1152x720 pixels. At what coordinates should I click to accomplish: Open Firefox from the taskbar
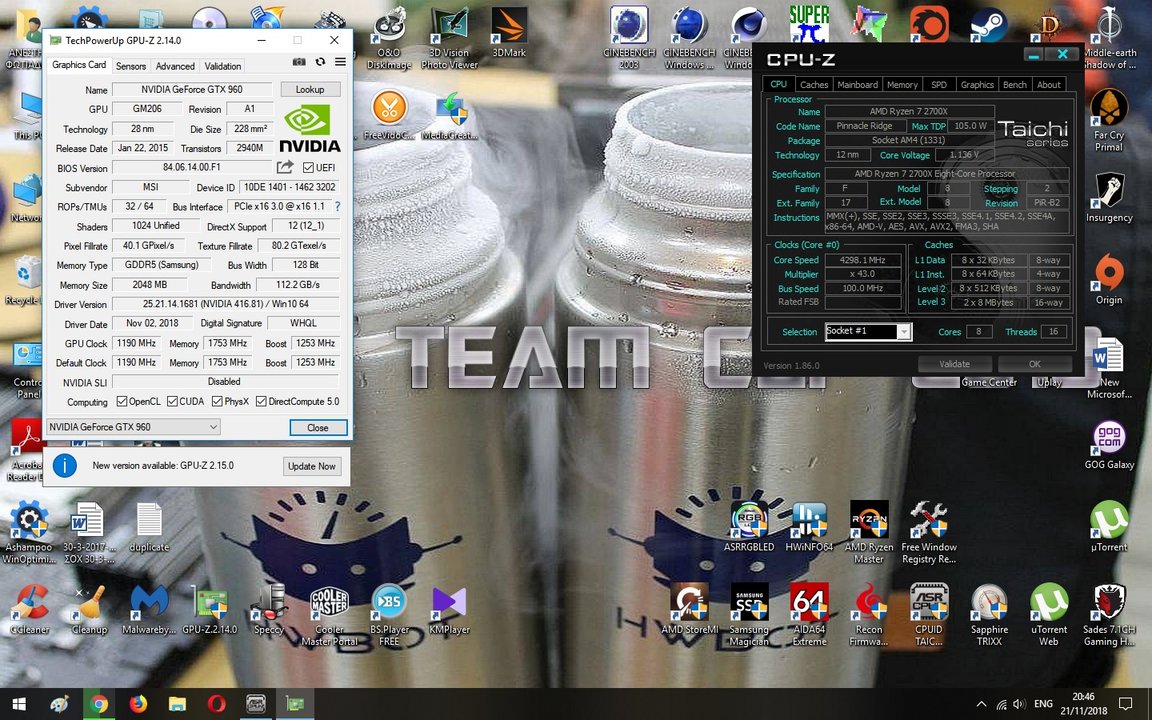138,705
